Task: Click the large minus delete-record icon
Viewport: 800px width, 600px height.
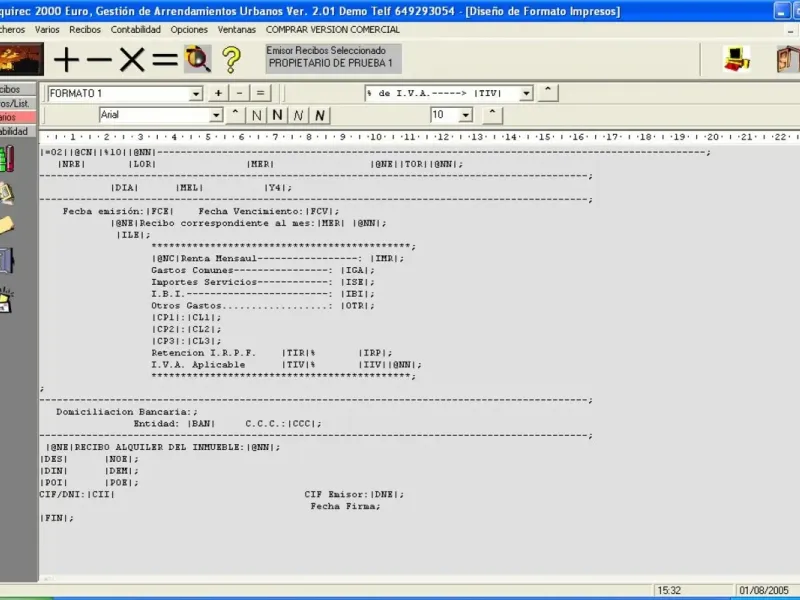Action: (x=99, y=60)
